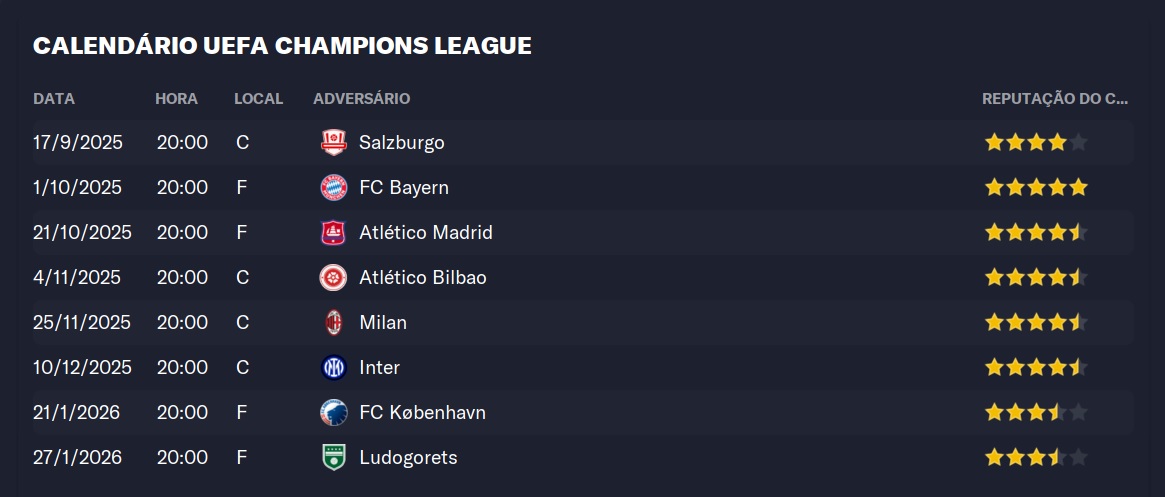This screenshot has width=1165, height=497.
Task: Click the Inter club crest icon
Action: click(333, 367)
